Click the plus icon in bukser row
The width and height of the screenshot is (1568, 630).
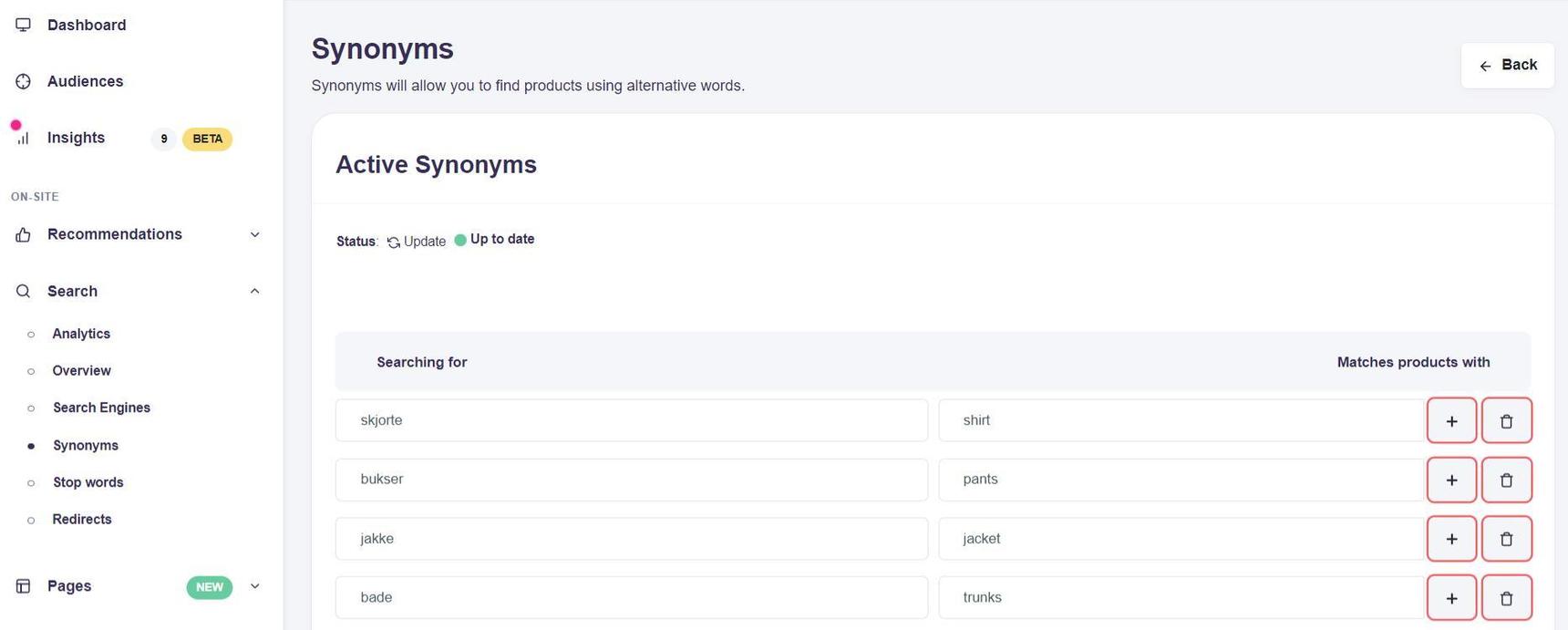pos(1451,480)
